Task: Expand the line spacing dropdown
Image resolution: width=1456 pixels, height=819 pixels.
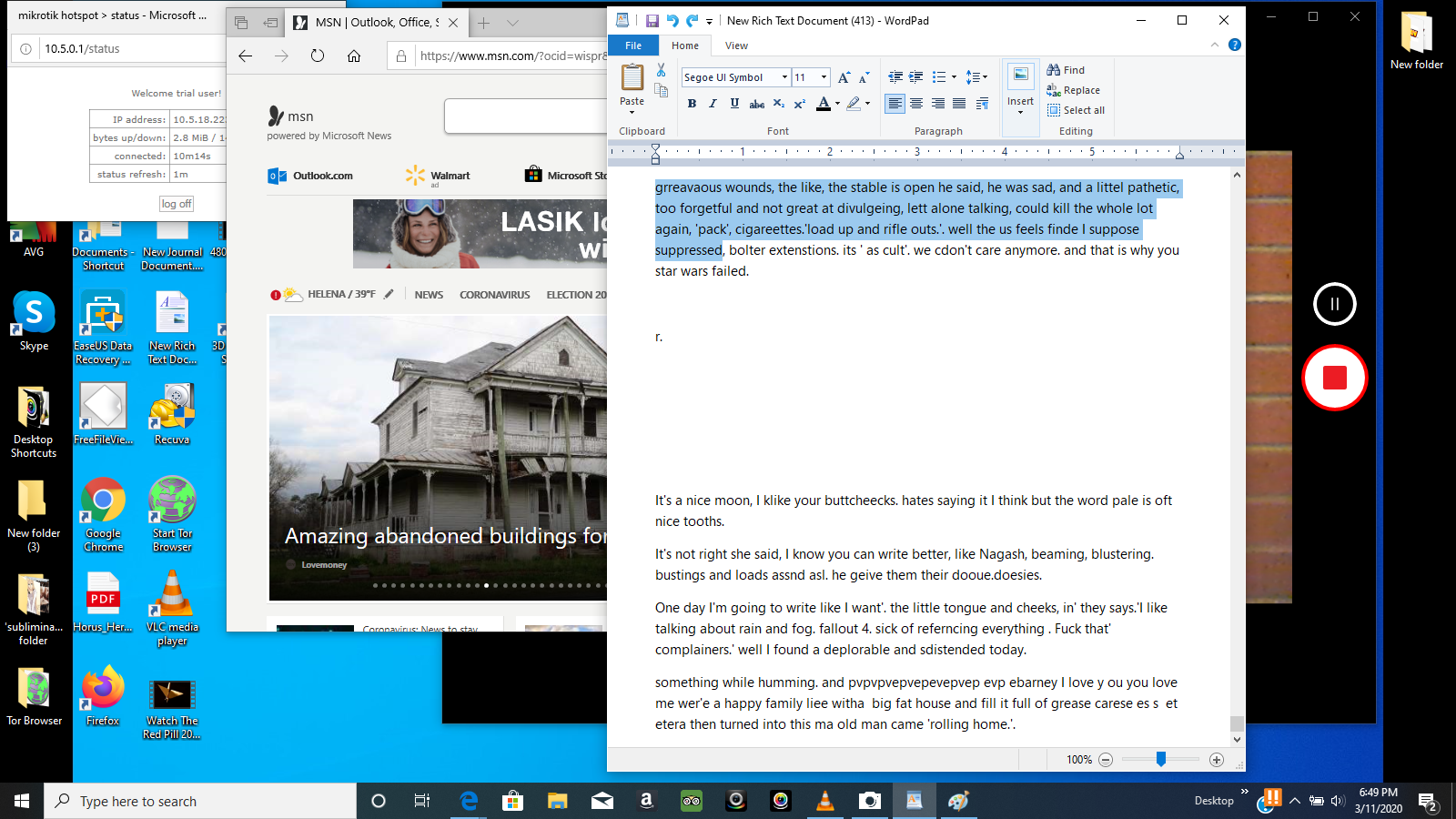Action: [x=976, y=77]
